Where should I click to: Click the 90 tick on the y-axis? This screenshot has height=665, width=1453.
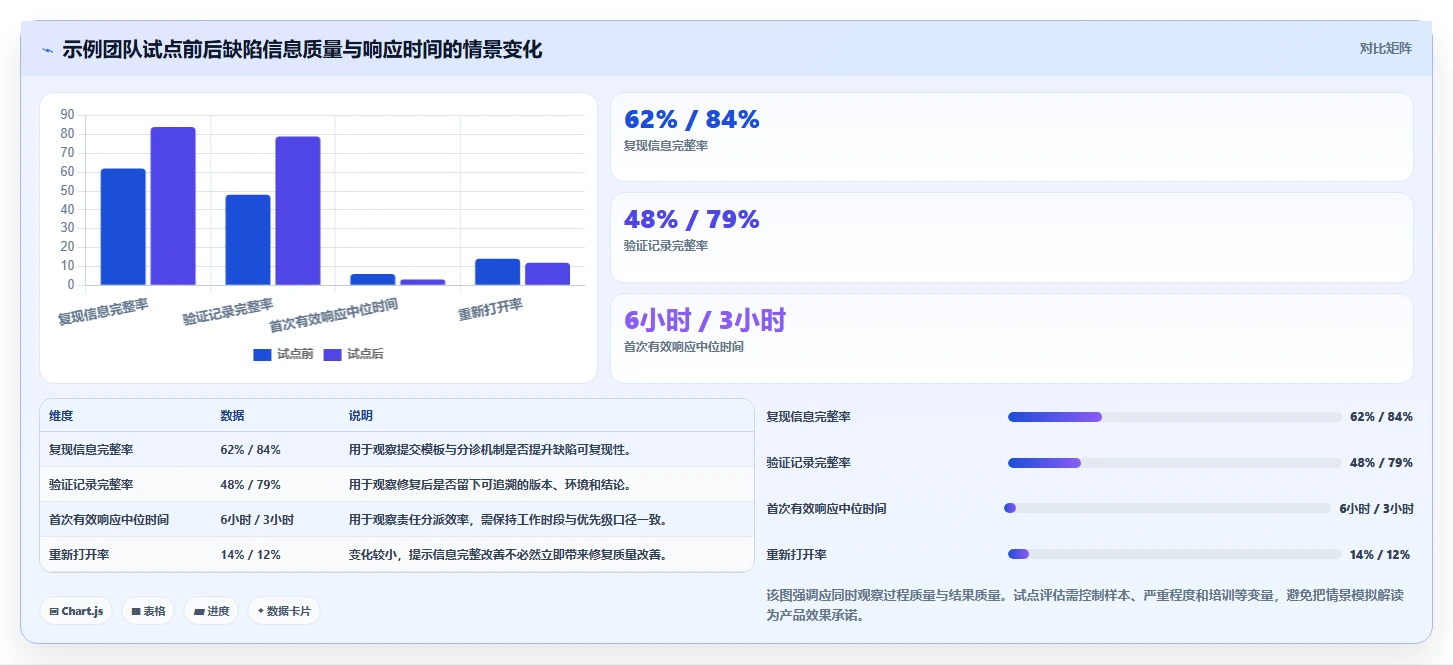tap(67, 114)
